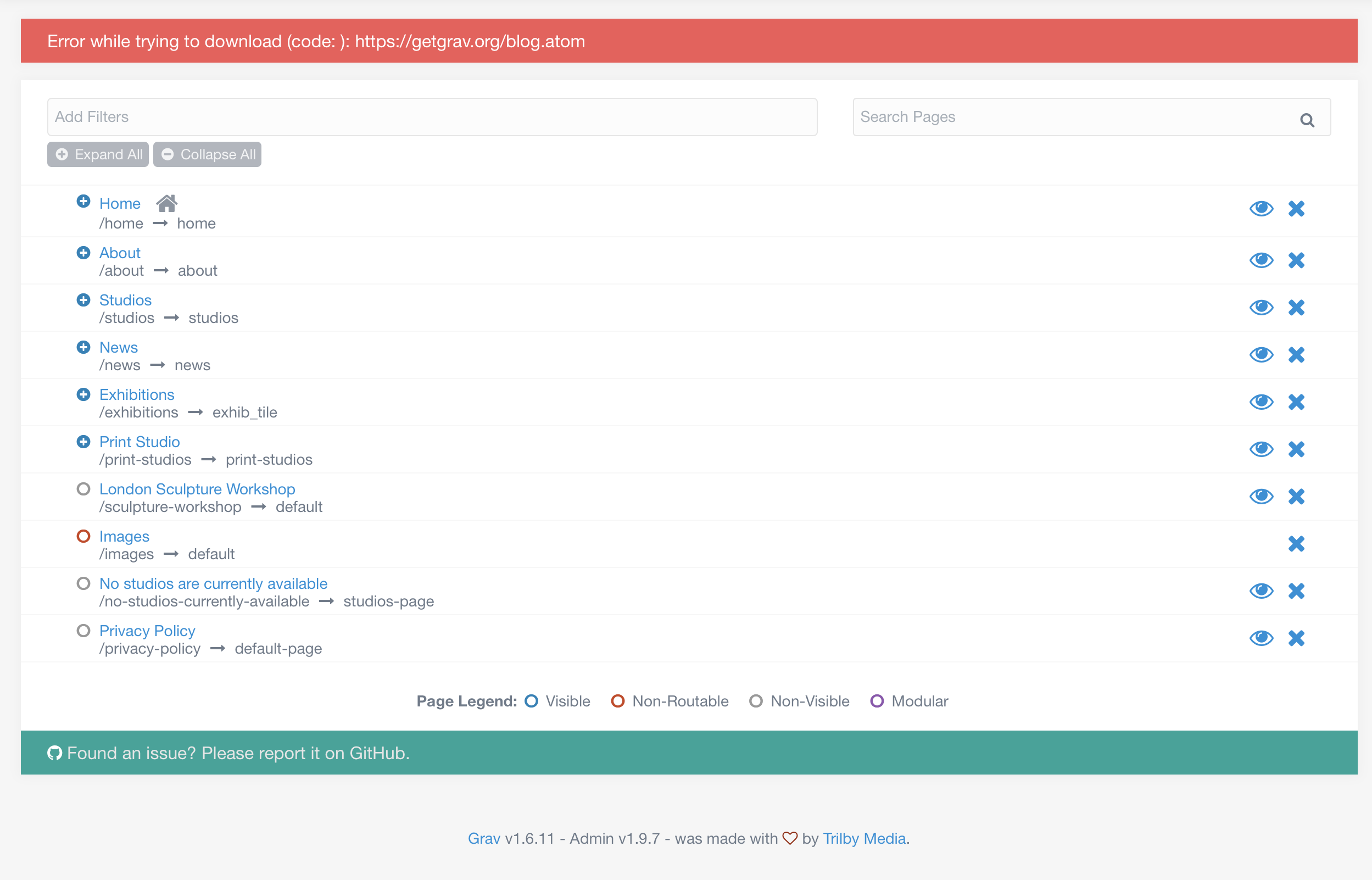Preview London Sculpture Workshop via eye icon
The image size is (1372, 880).
(x=1261, y=496)
